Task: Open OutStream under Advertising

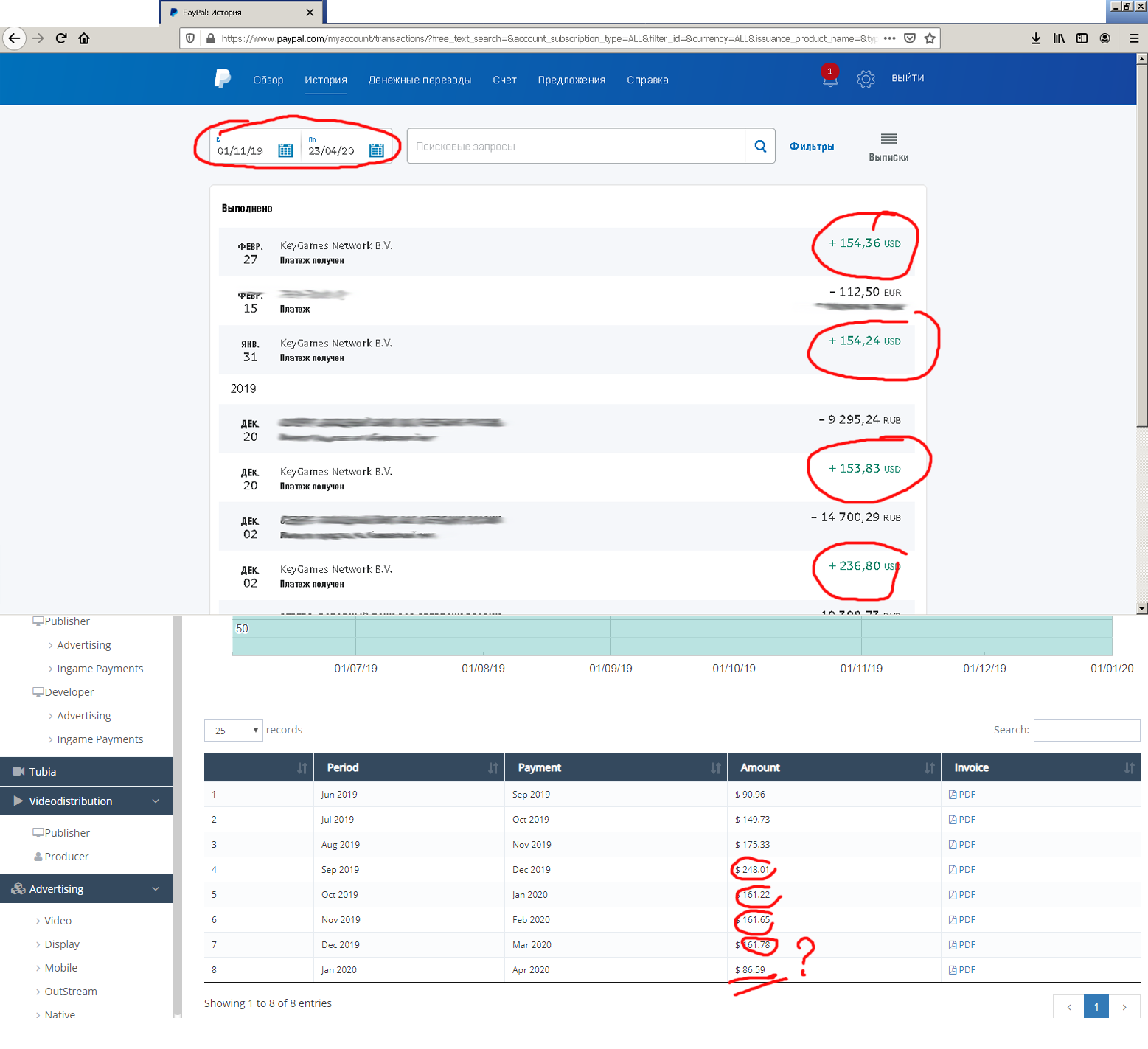Action: click(71, 992)
